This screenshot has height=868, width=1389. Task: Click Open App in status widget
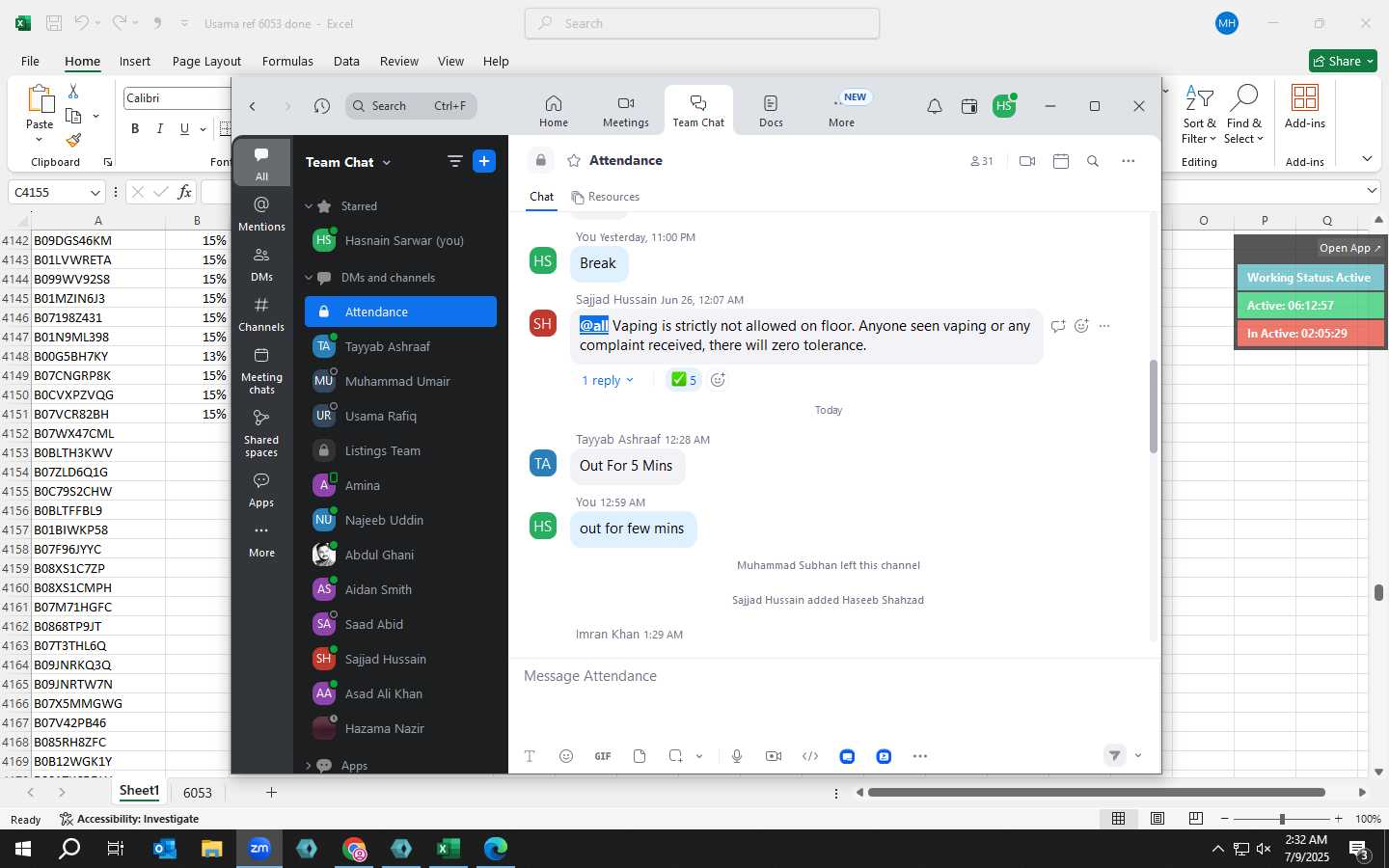(x=1349, y=248)
